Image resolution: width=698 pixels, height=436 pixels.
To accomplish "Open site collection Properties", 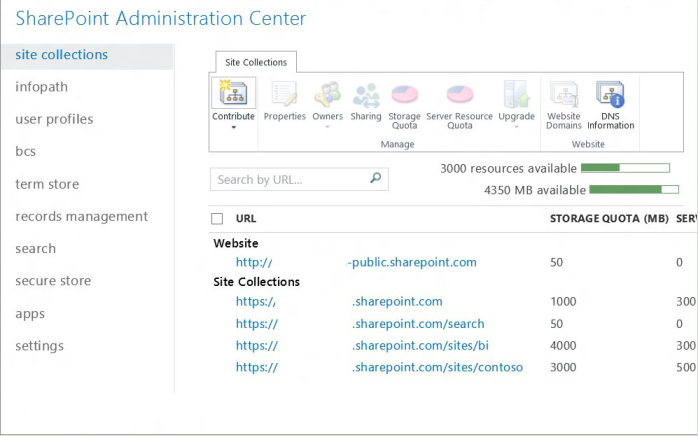I will (284, 95).
